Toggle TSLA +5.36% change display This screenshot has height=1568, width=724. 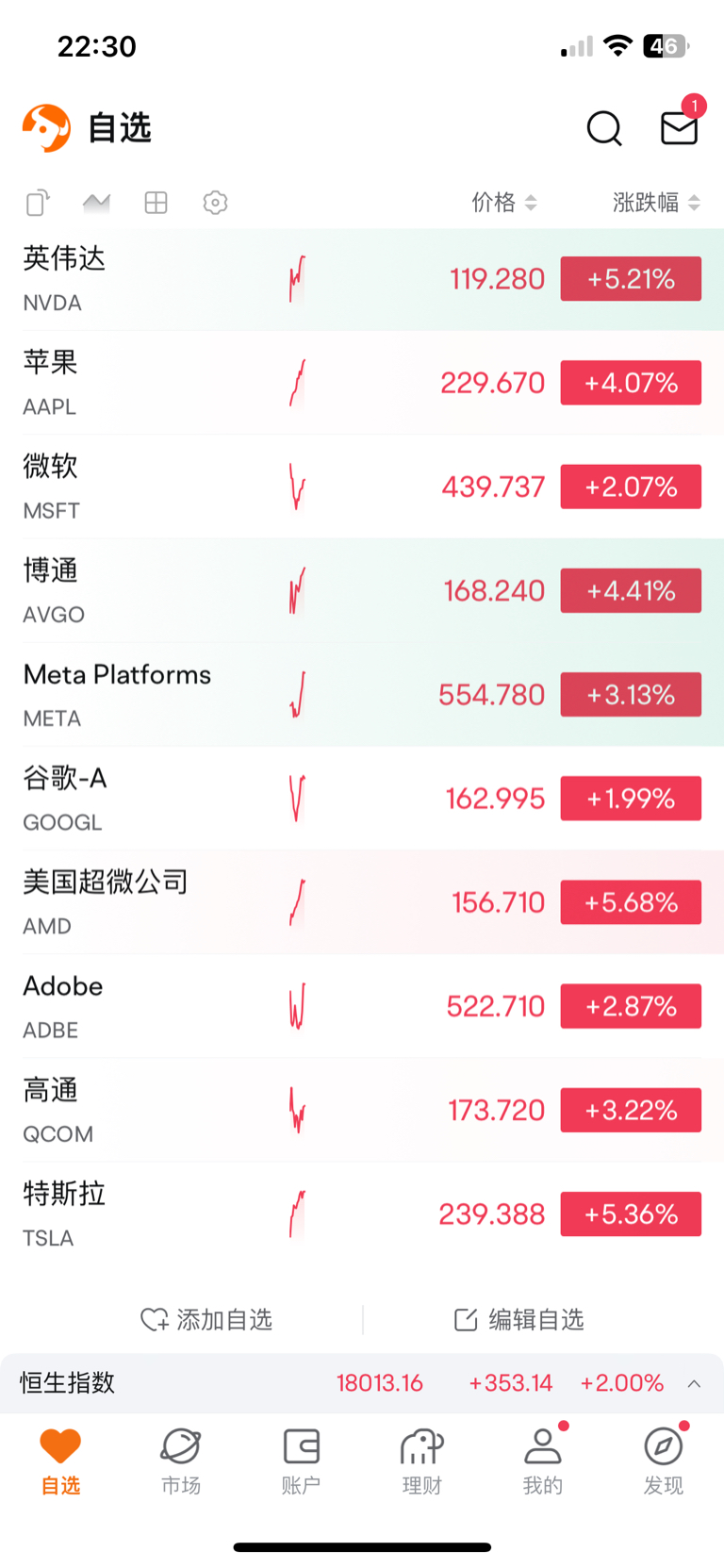point(631,1213)
